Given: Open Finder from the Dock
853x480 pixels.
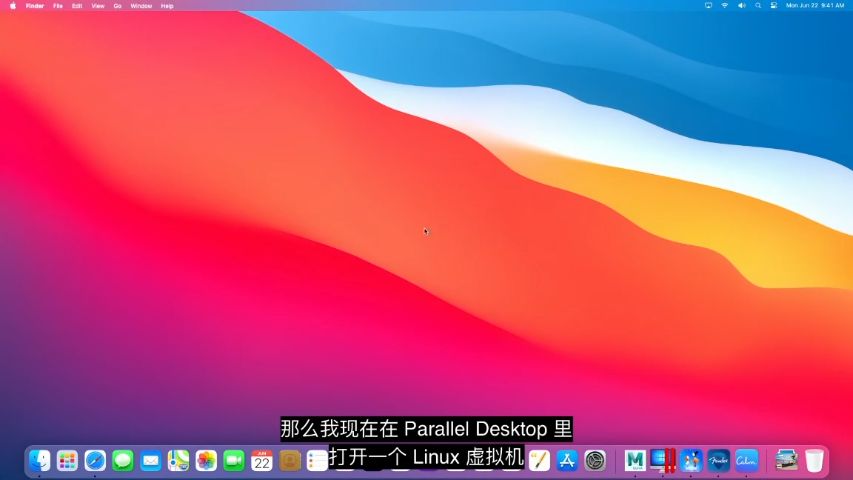Looking at the screenshot, I should click(x=40, y=460).
